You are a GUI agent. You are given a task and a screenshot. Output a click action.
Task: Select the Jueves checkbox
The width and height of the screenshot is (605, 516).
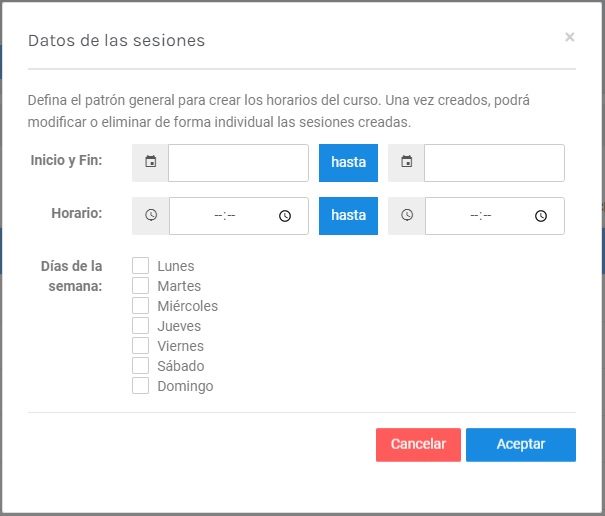140,326
